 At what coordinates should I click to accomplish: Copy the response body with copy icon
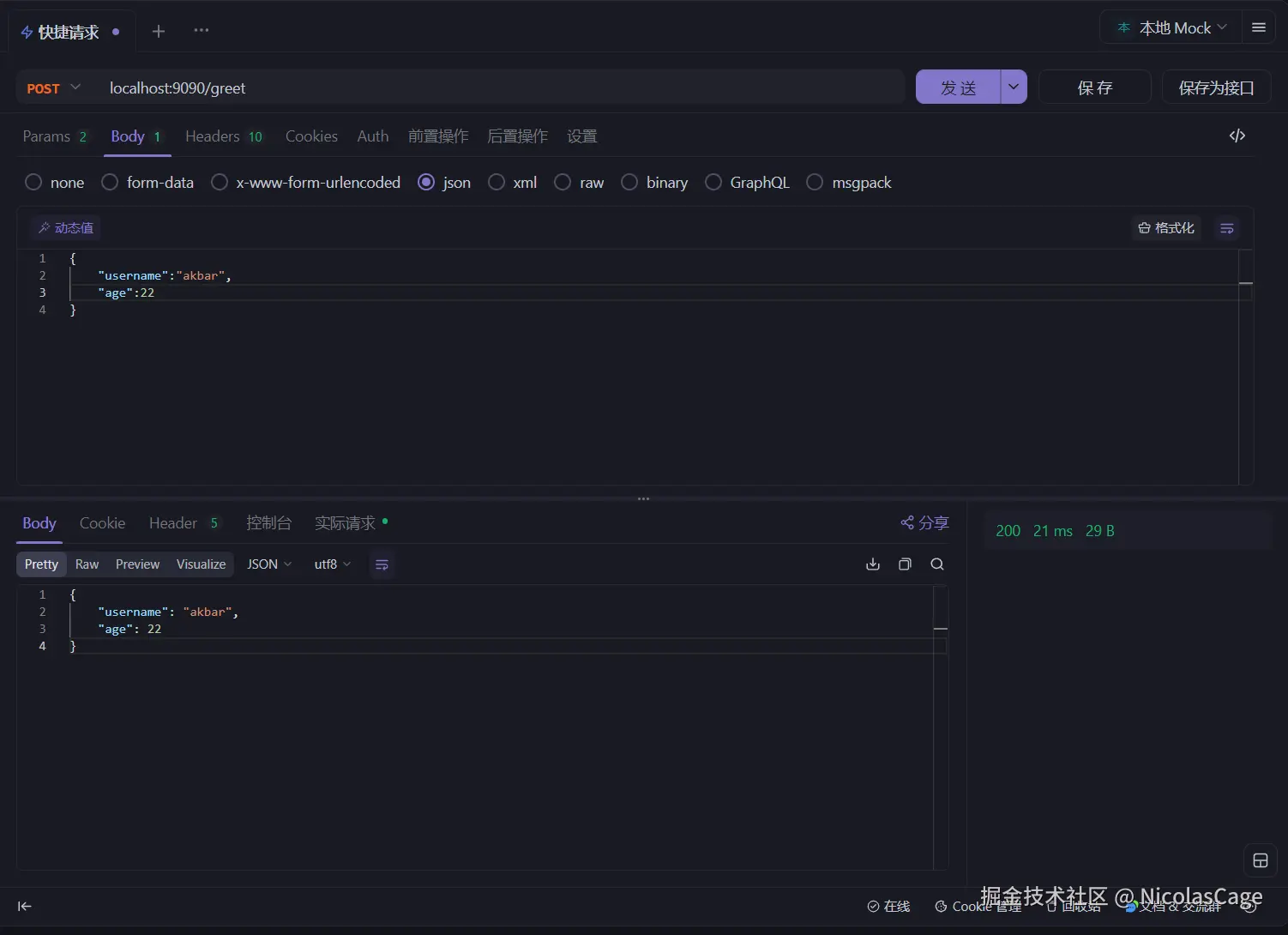click(905, 564)
